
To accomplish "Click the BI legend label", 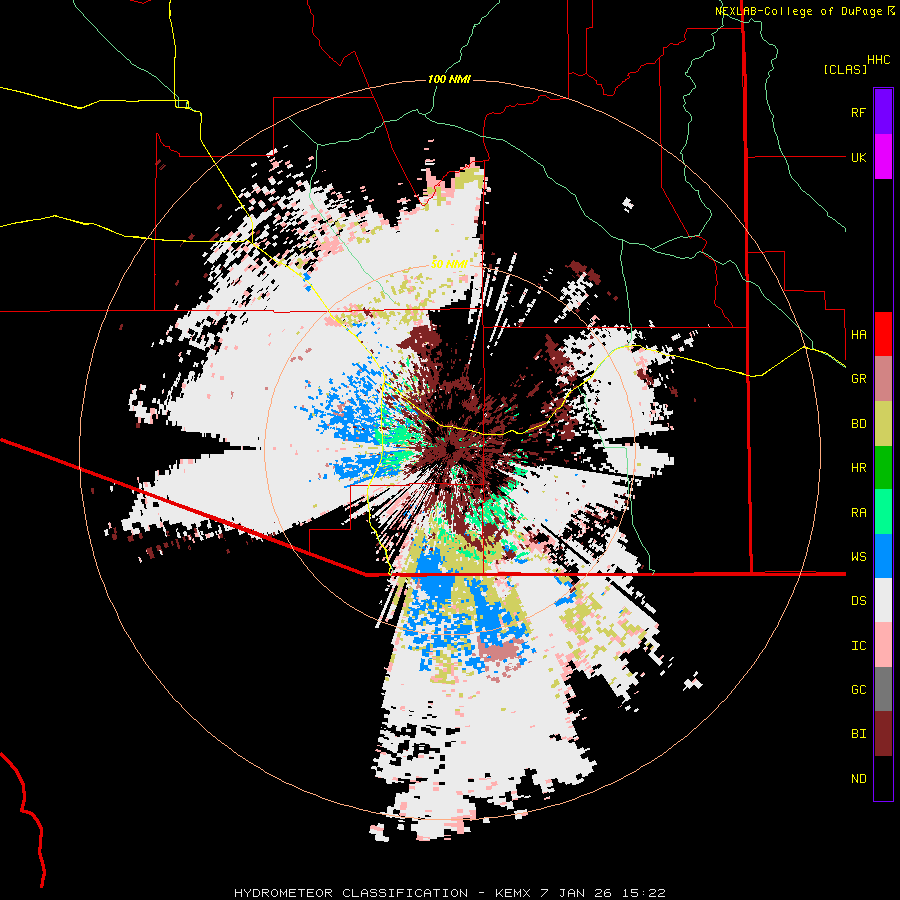I will pyautogui.click(x=858, y=734).
